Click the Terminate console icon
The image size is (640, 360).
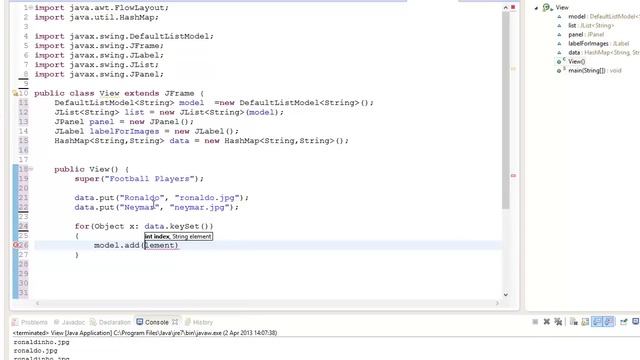click(x=535, y=322)
